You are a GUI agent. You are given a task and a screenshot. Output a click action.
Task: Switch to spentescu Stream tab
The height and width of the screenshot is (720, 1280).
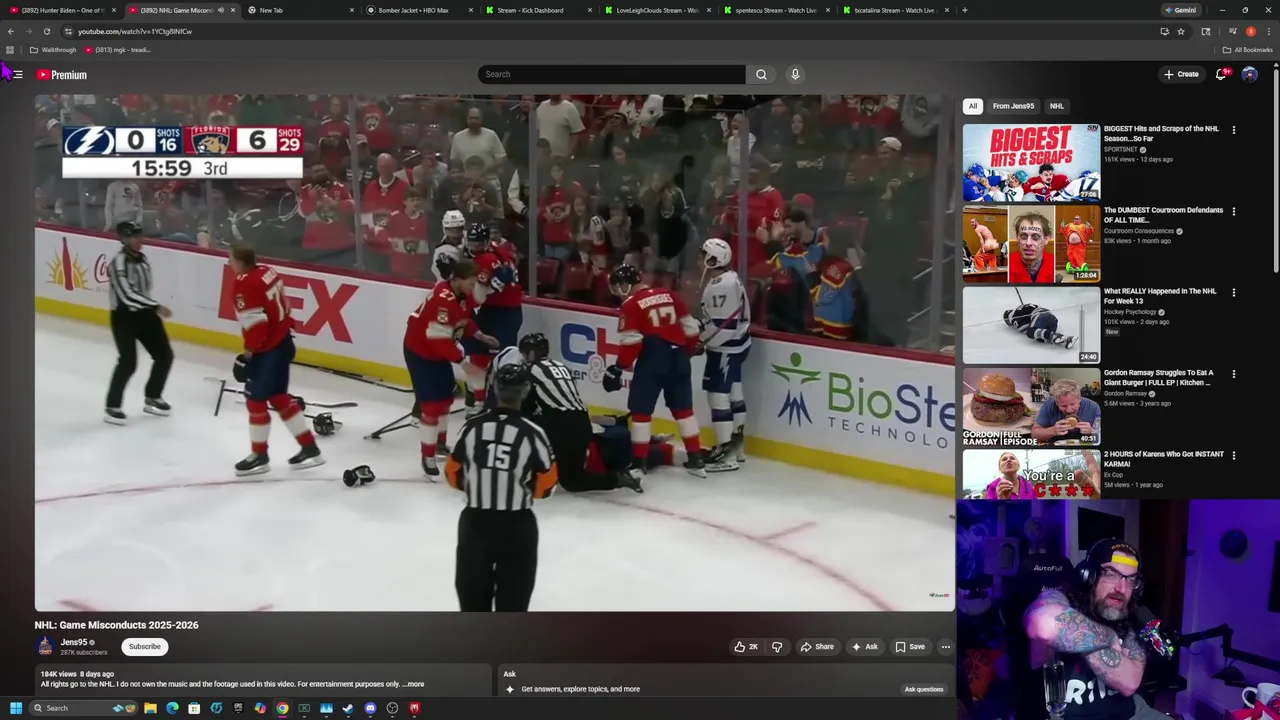coord(775,10)
